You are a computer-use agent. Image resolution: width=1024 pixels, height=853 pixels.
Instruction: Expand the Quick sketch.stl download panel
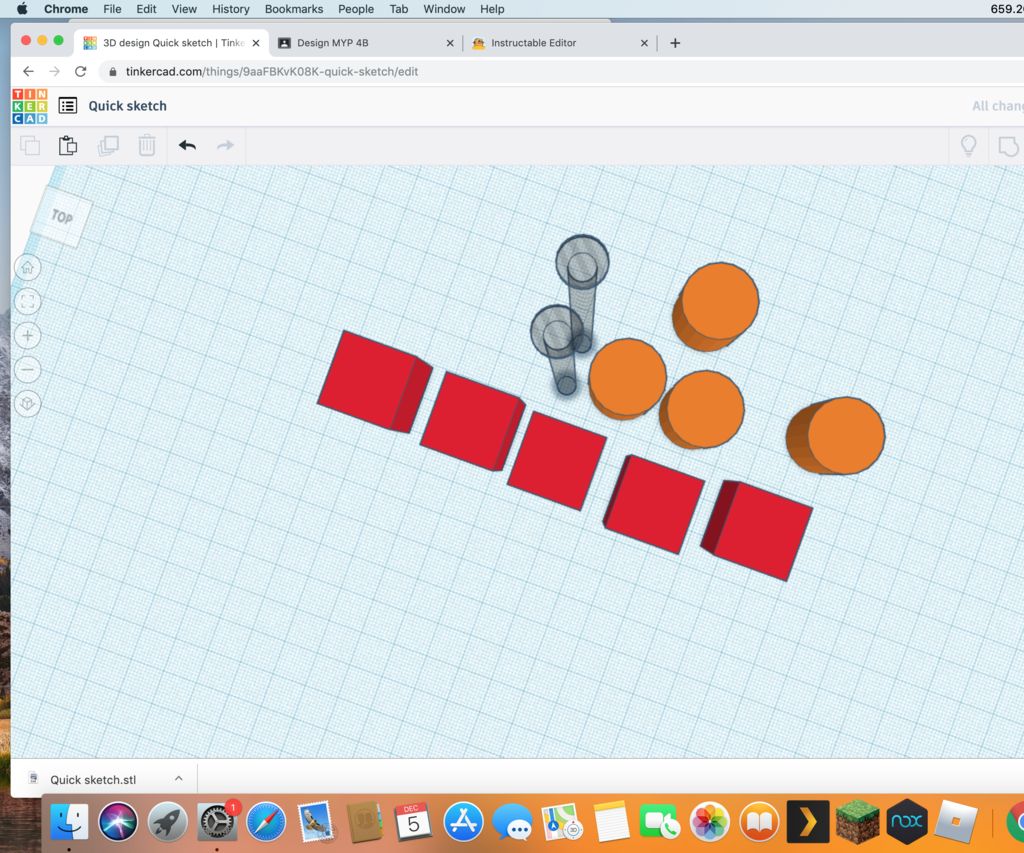(177, 778)
